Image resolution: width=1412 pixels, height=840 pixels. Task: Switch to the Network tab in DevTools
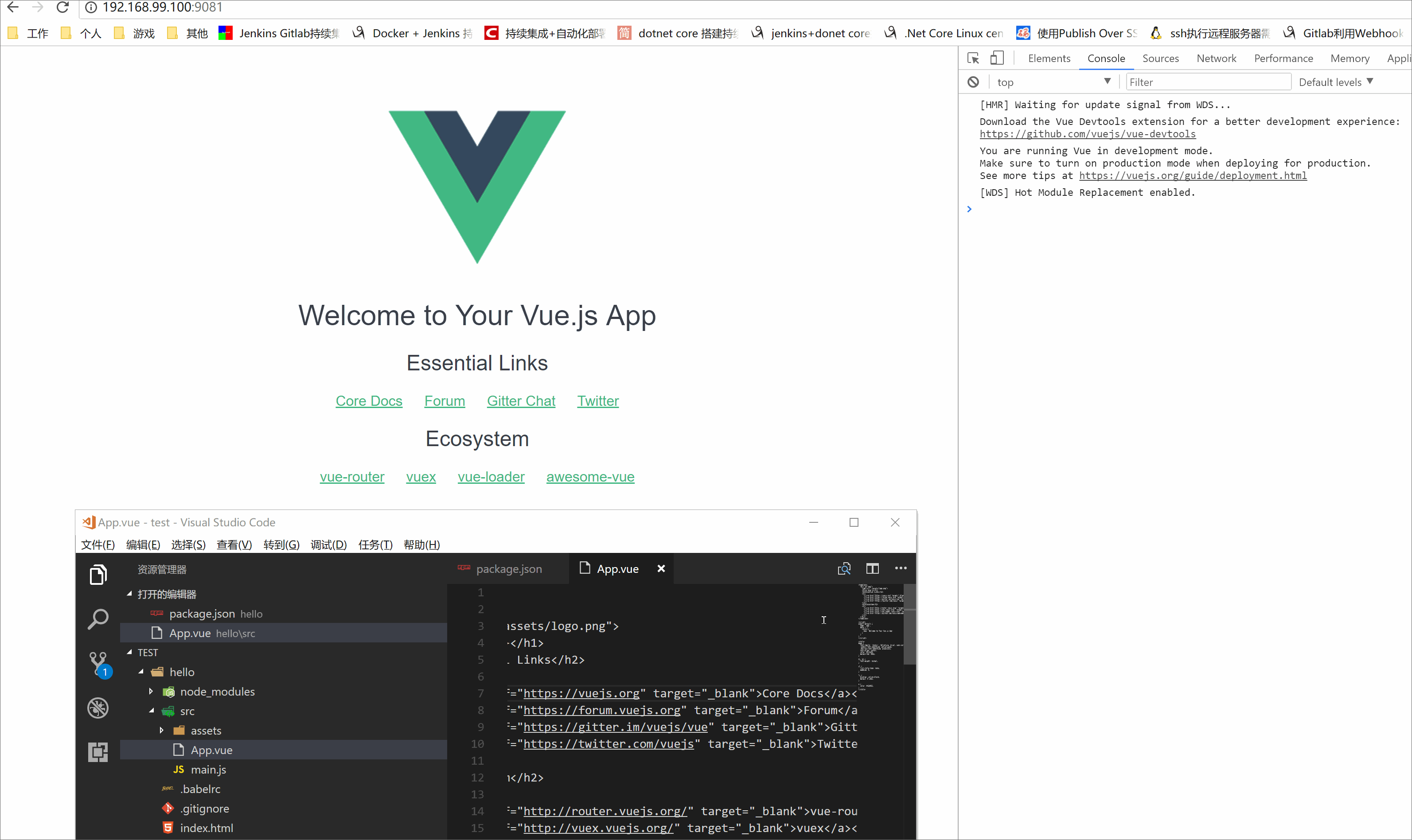(1216, 58)
